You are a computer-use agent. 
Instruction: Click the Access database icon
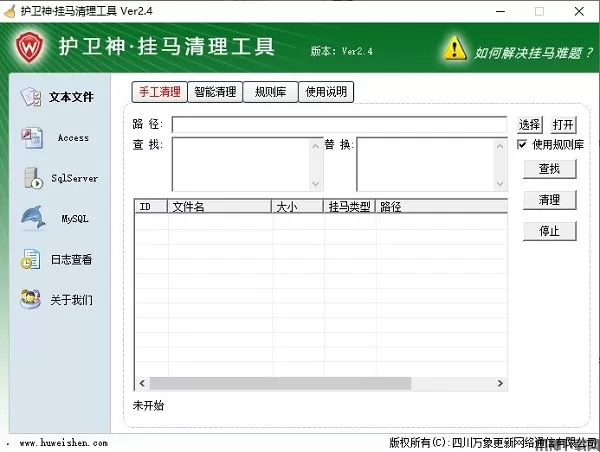click(x=31, y=138)
